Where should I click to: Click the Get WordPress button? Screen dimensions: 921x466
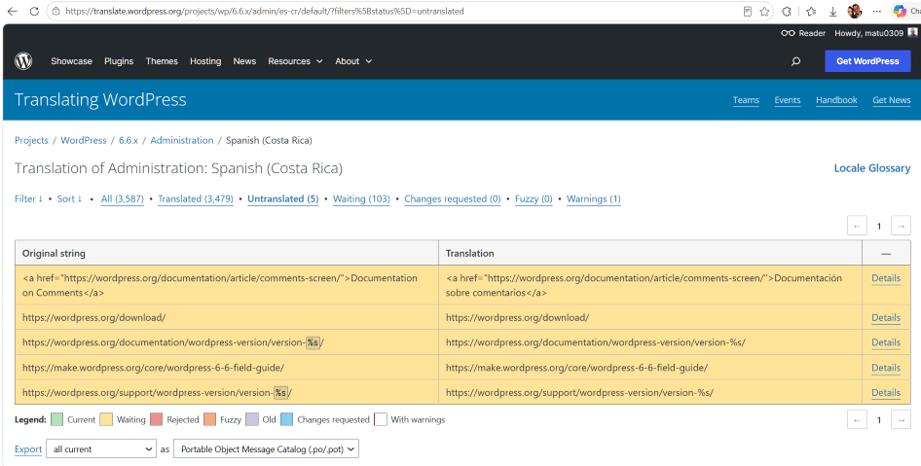868,61
